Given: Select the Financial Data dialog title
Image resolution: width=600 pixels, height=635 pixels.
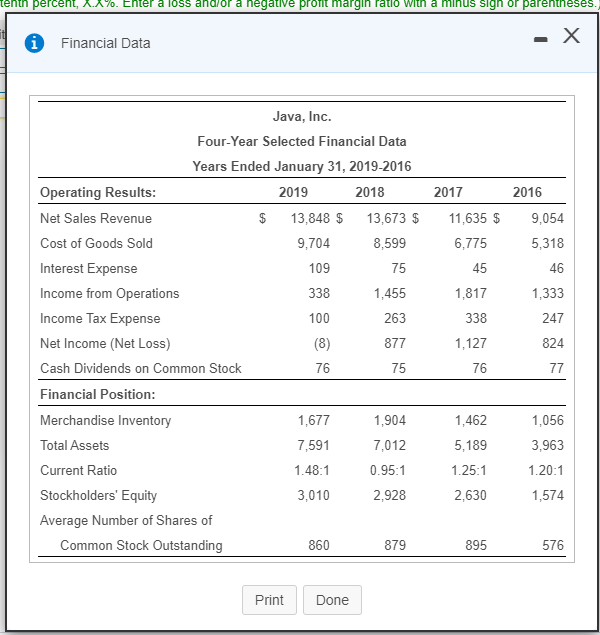Looking at the screenshot, I should coord(106,43).
